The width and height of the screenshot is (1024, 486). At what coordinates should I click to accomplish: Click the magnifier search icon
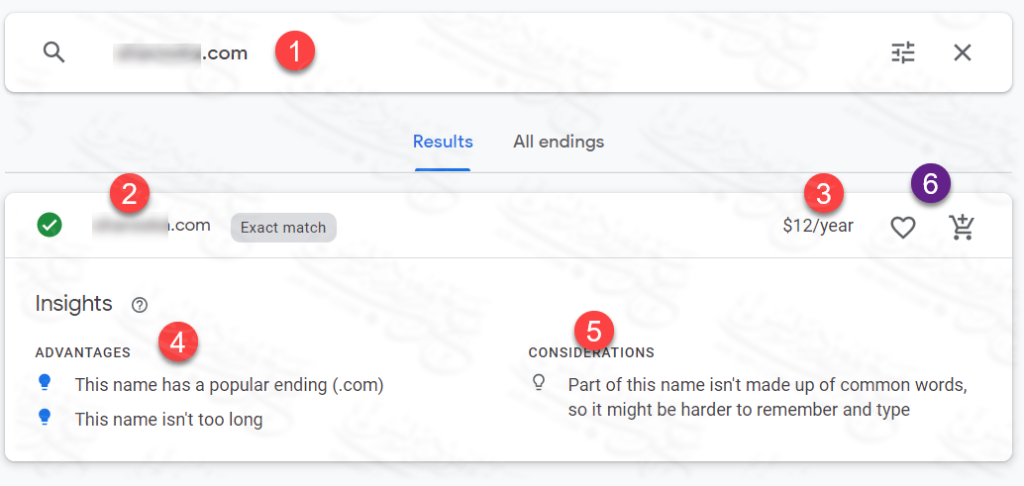[54, 53]
